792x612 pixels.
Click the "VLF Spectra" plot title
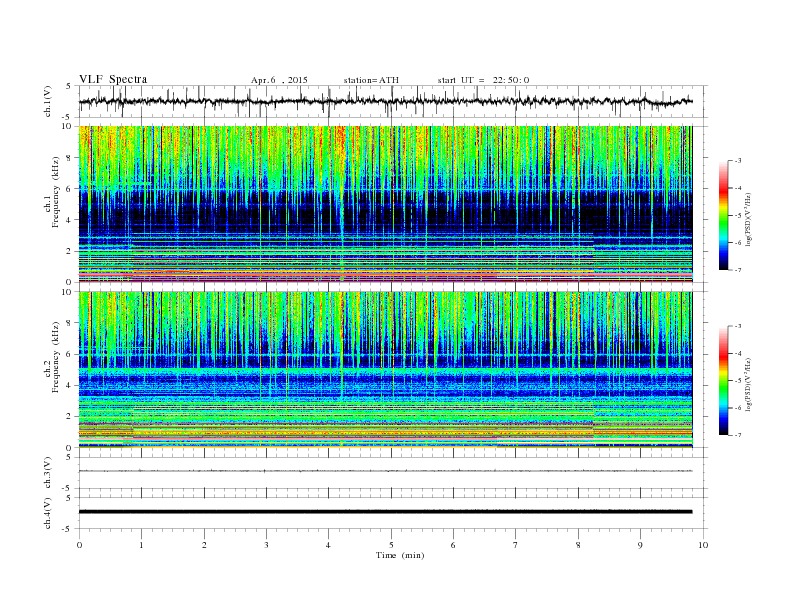click(x=113, y=79)
